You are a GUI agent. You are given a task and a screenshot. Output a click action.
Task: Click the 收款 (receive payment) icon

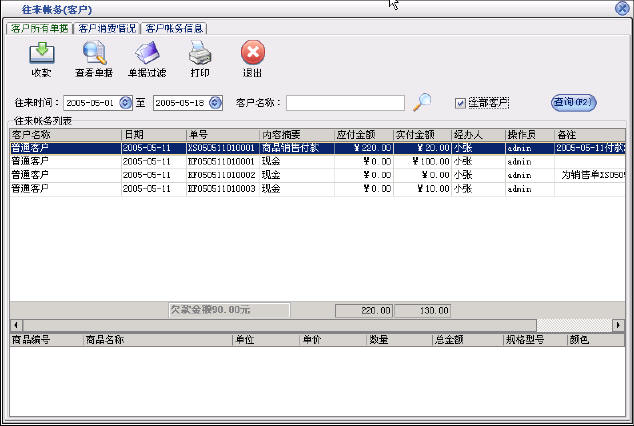41,56
